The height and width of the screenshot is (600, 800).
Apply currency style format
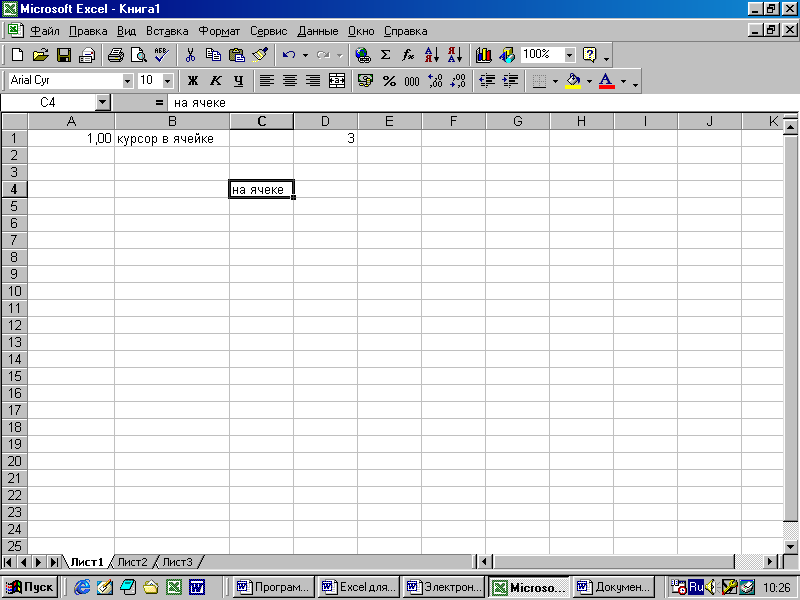365,81
